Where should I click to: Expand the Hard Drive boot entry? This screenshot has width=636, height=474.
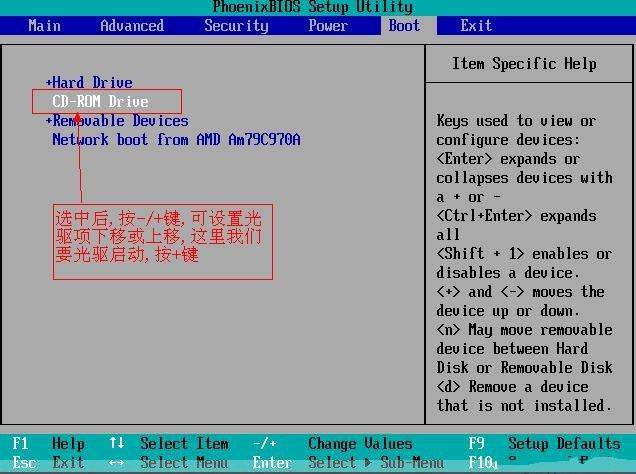[x=90, y=83]
